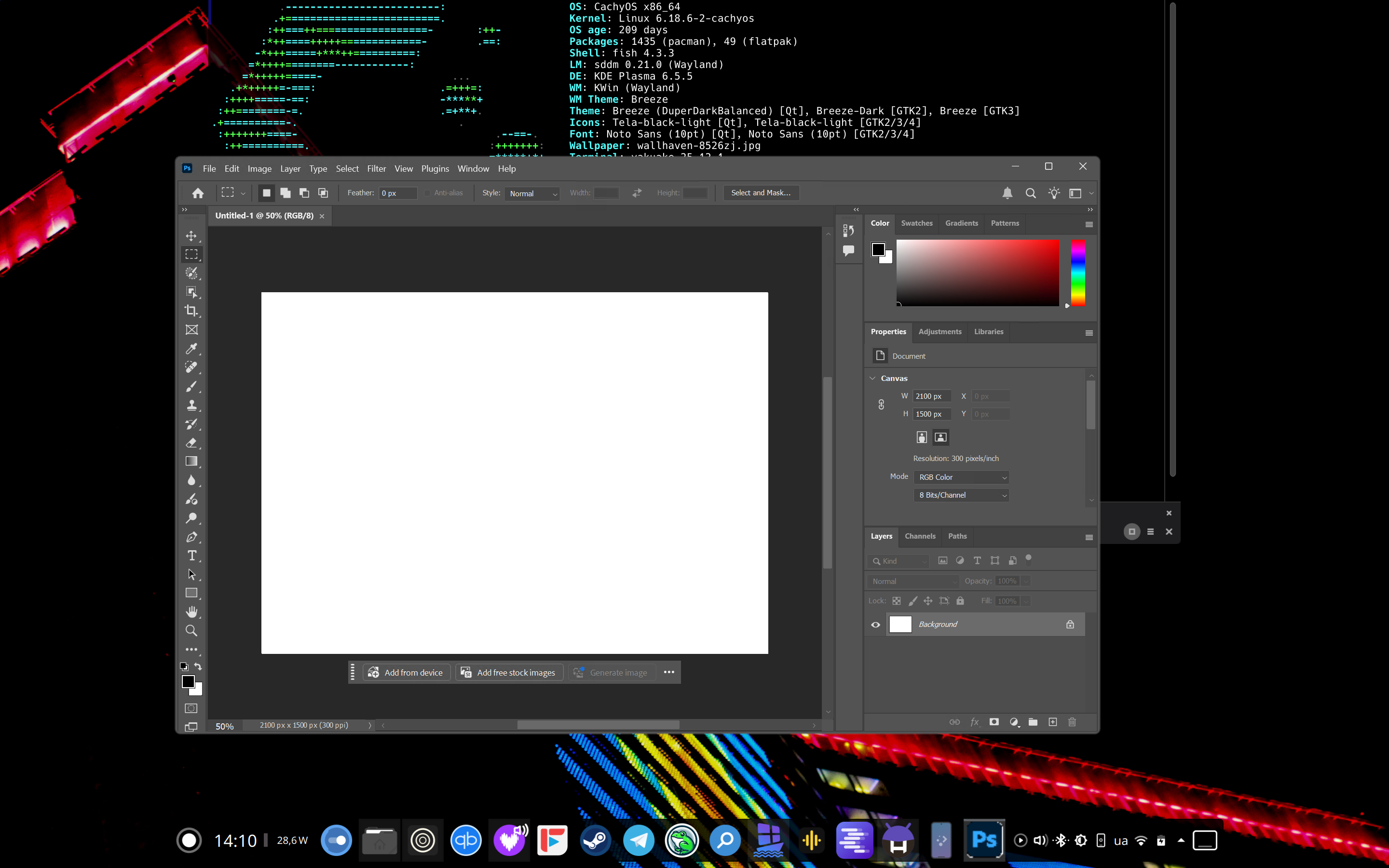The width and height of the screenshot is (1389, 868).
Task: Open the Style dropdown set to Normal
Action: 532,193
